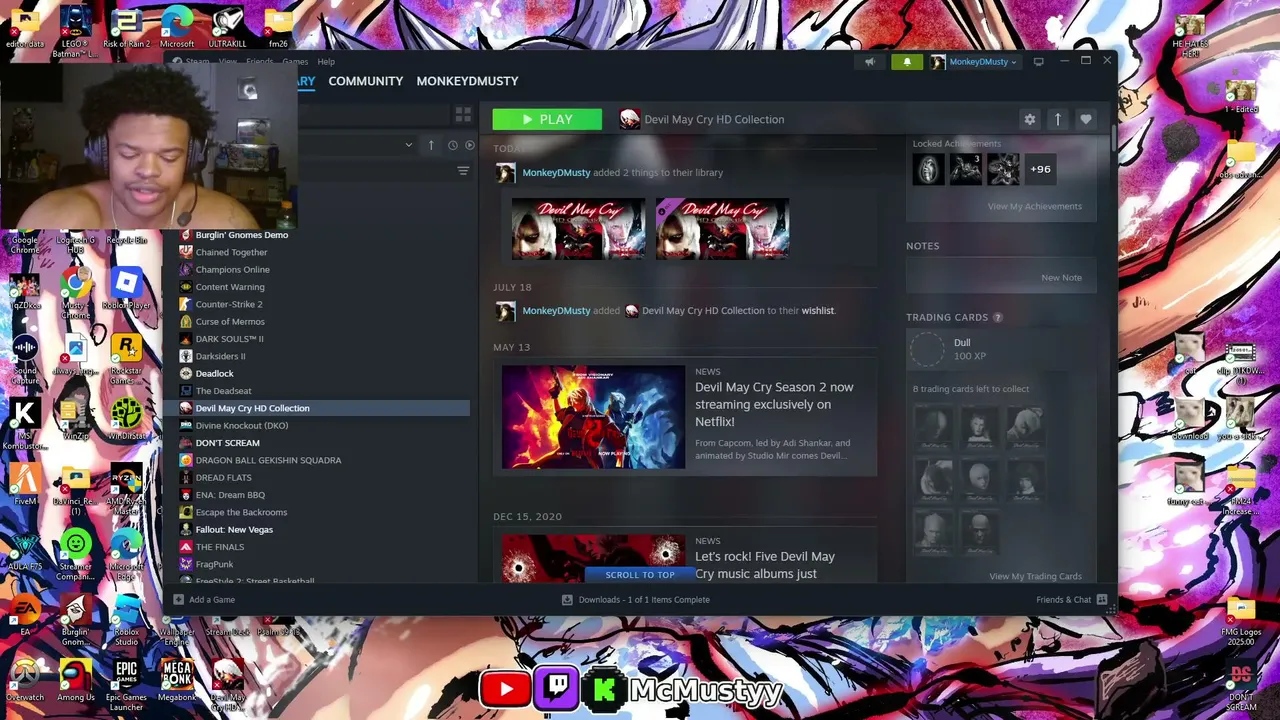Open Friends & Chat panel
The width and height of the screenshot is (1280, 720).
pos(1071,600)
